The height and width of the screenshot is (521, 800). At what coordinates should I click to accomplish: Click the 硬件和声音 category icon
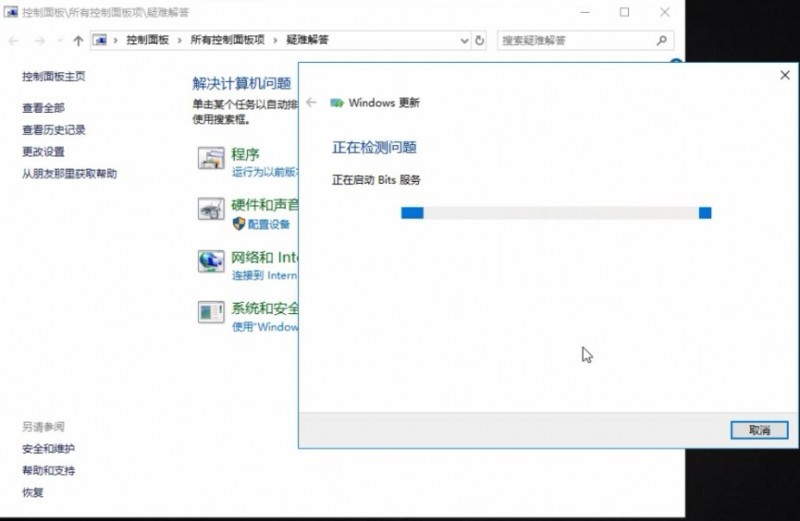pos(211,209)
